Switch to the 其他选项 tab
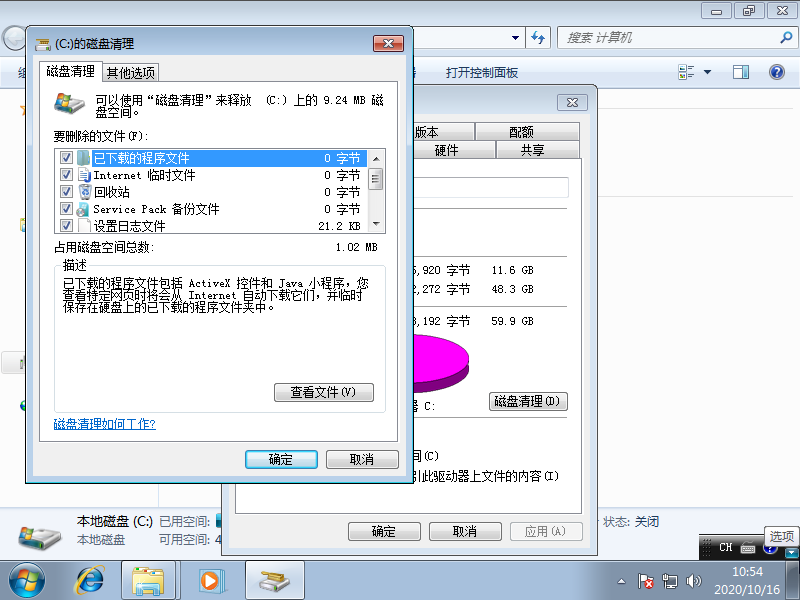The width and height of the screenshot is (800, 600). 131,72
